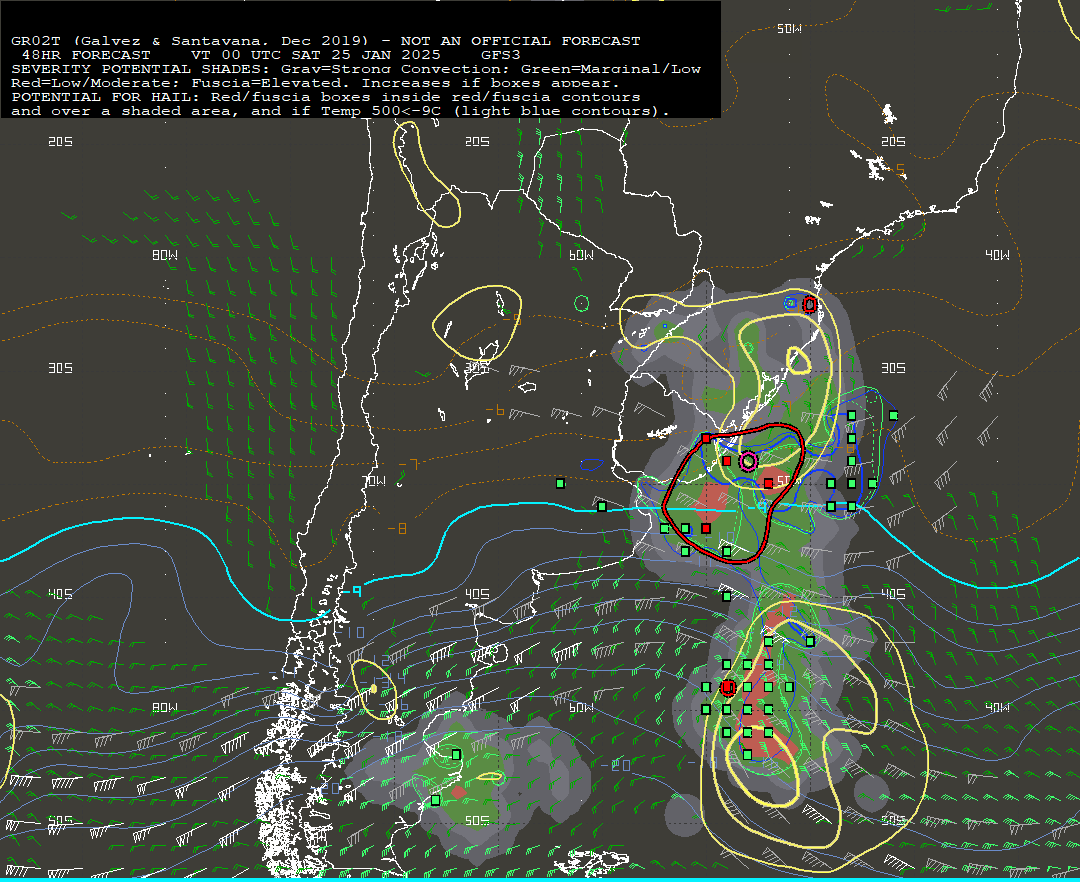The image size is (1080, 882).
Task: Click the cyan '-9' label near the Chilean coast
Action: (x=352, y=591)
